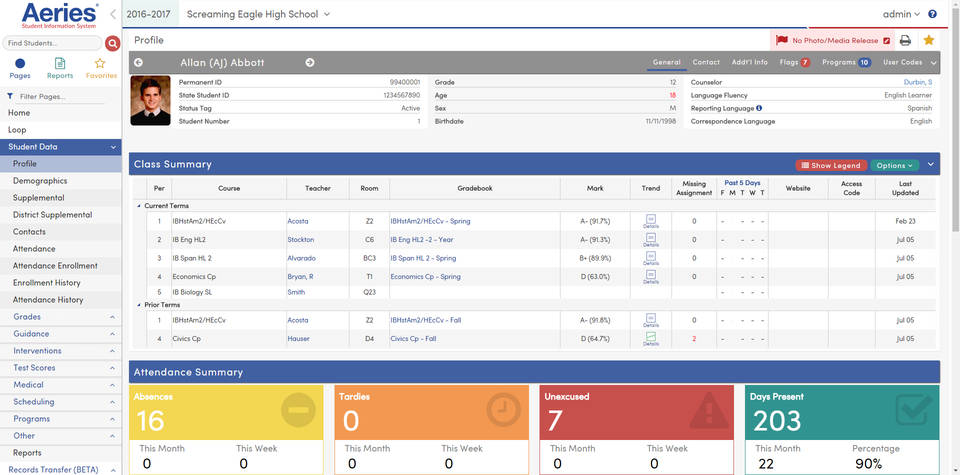Collapse the left sidebar chevron

113,14
